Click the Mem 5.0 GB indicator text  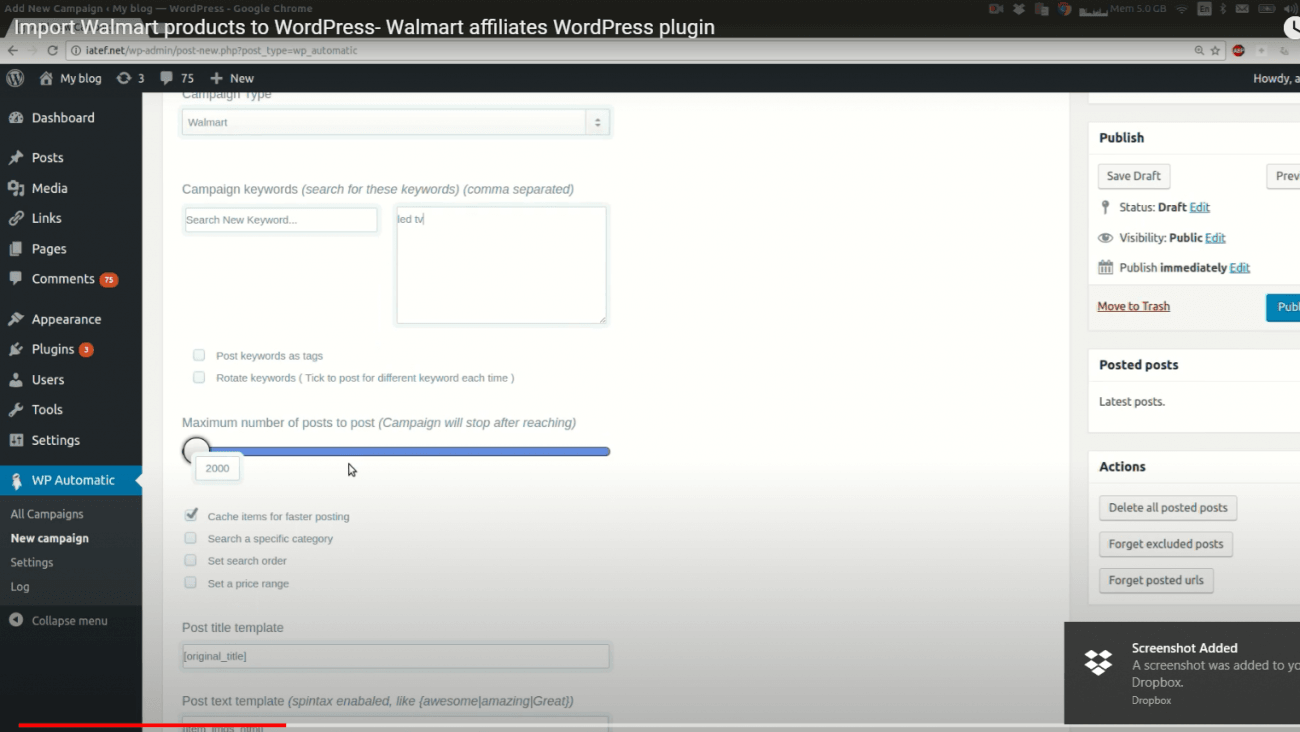pyautogui.click(x=1137, y=9)
